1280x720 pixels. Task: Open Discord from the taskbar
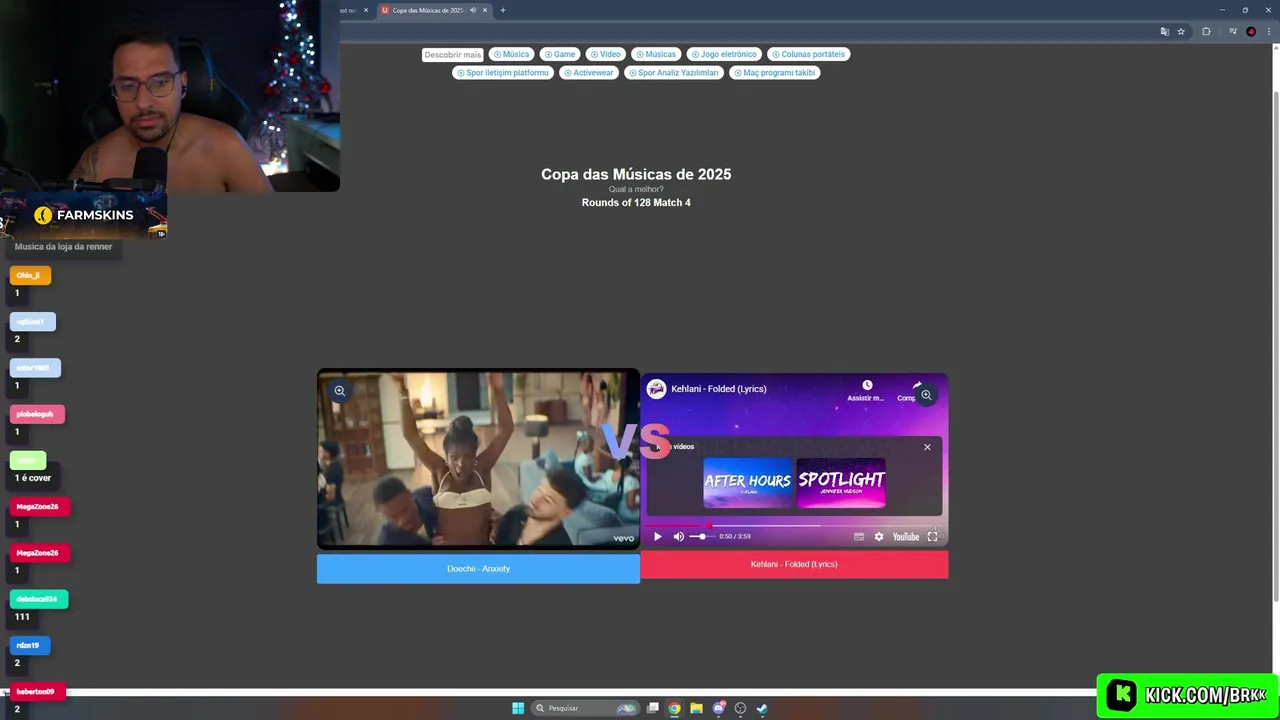[x=718, y=708]
